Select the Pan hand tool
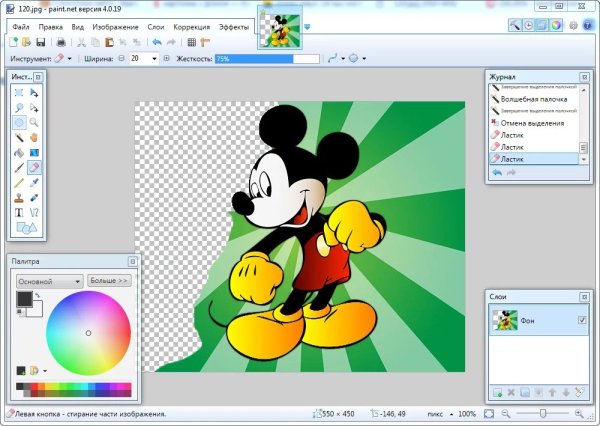600x426 pixels. 34,137
